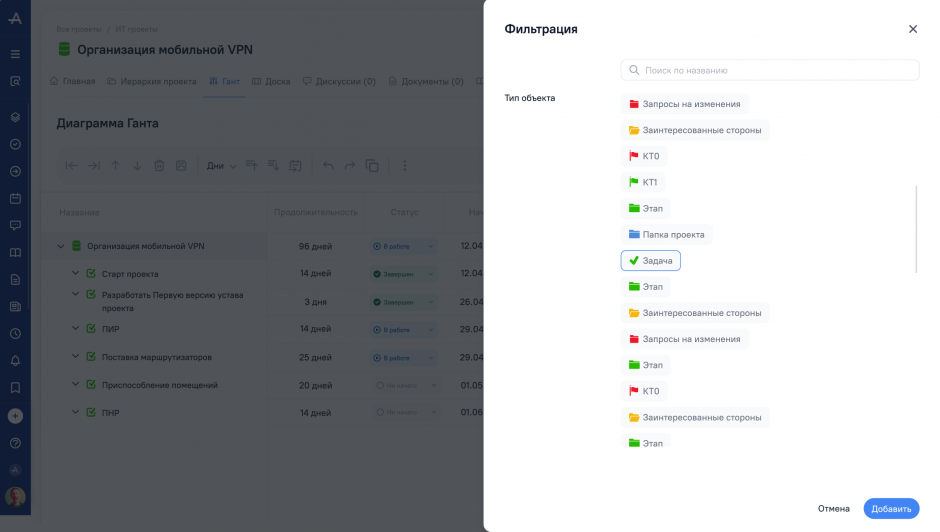The image size is (940, 532).
Task: Select the Папка проекта object type chip
Action: click(666, 235)
